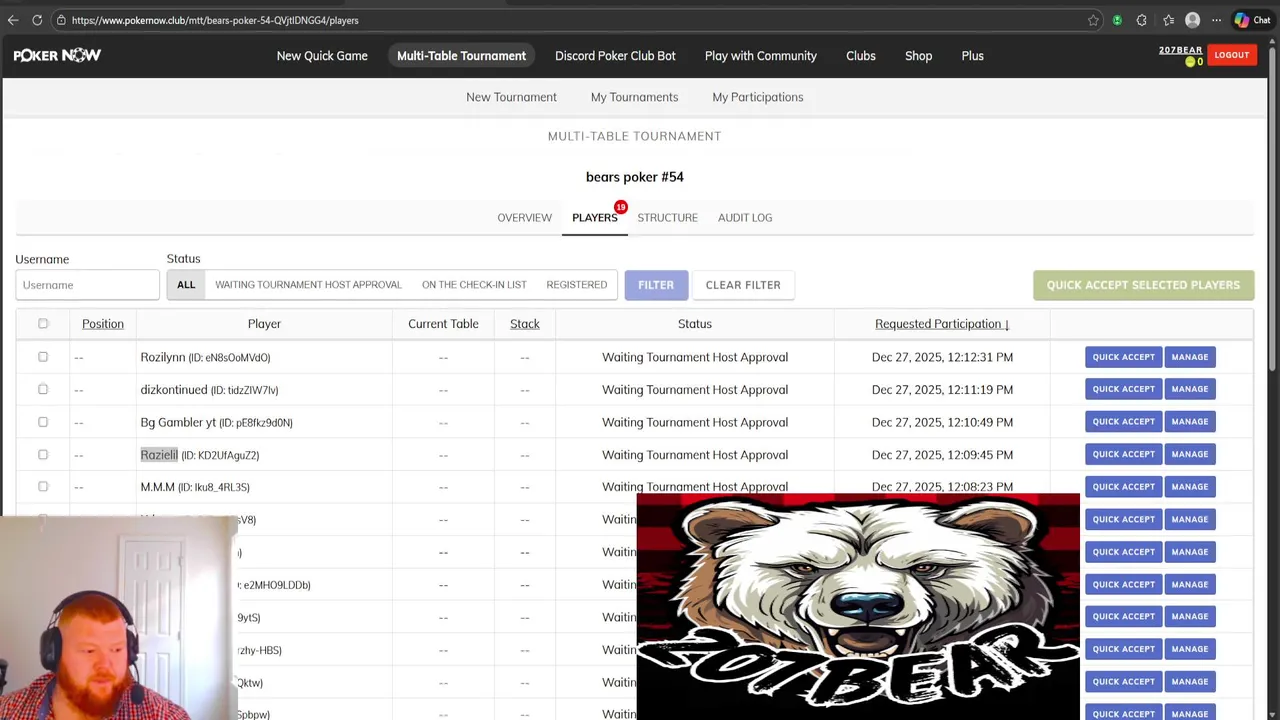Open the New Tournament sub-menu link
The image size is (1280, 720).
[511, 97]
